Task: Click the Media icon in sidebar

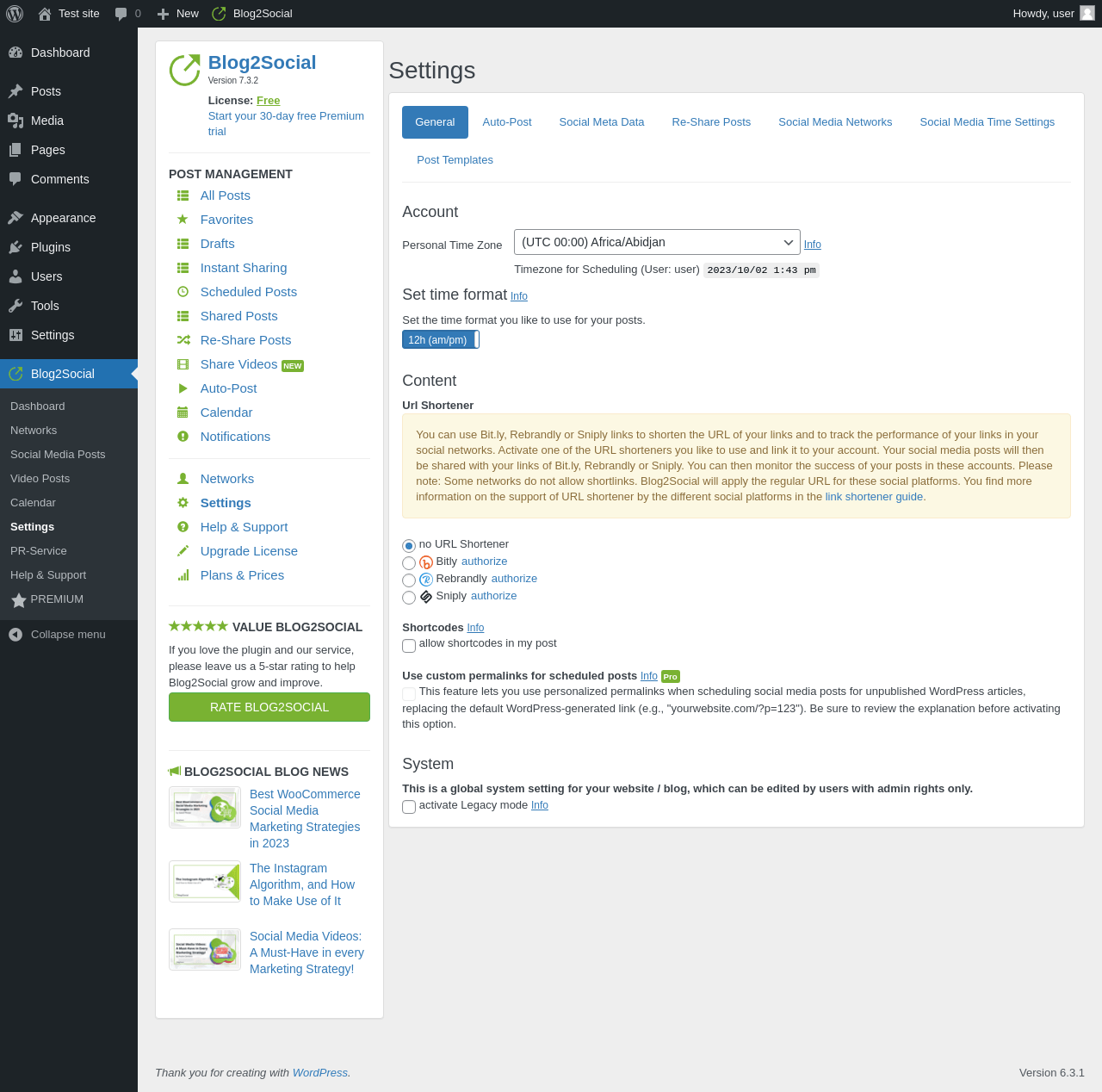Action: (15, 121)
